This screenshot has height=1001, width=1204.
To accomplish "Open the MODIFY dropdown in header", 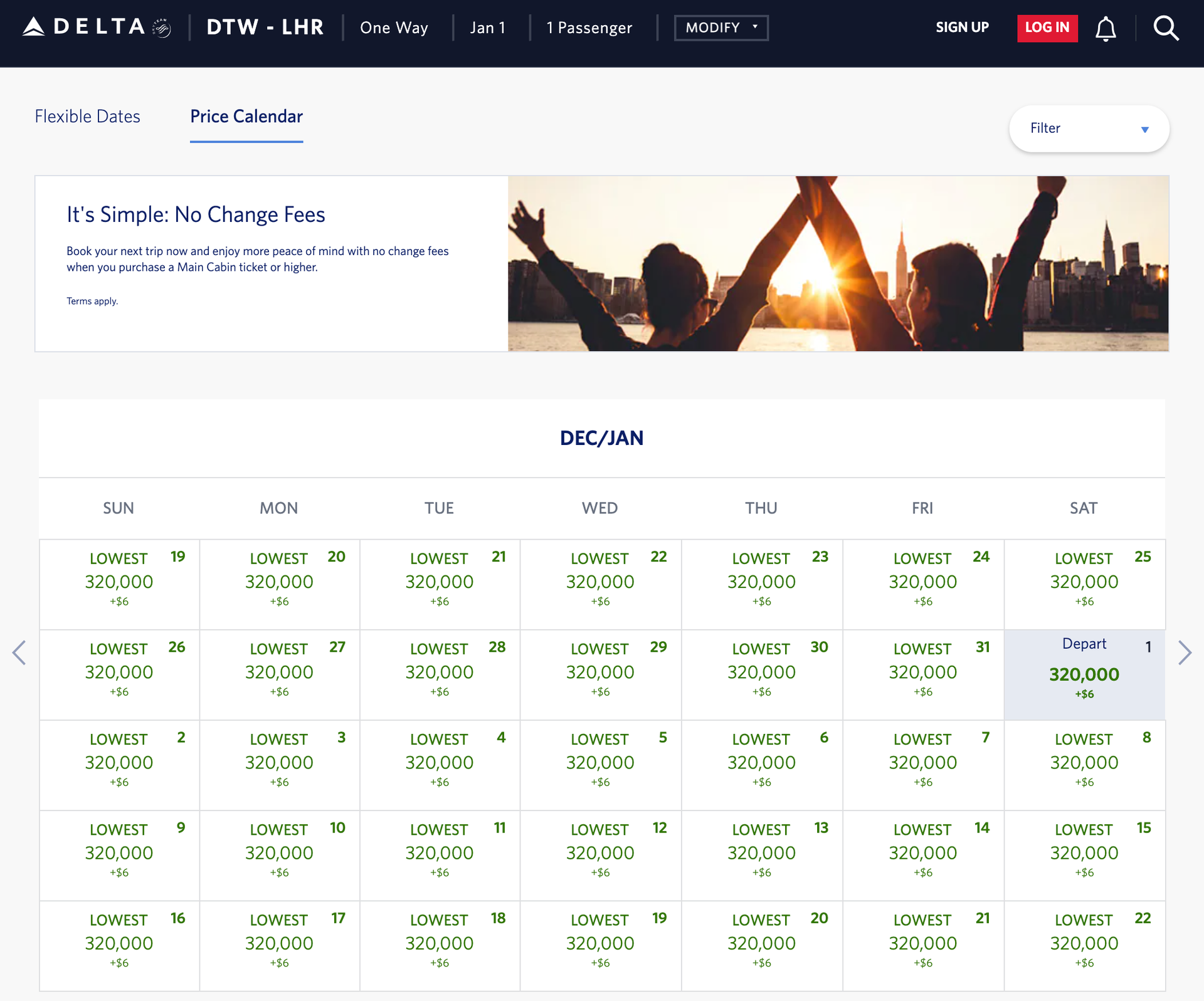I will point(721,28).
